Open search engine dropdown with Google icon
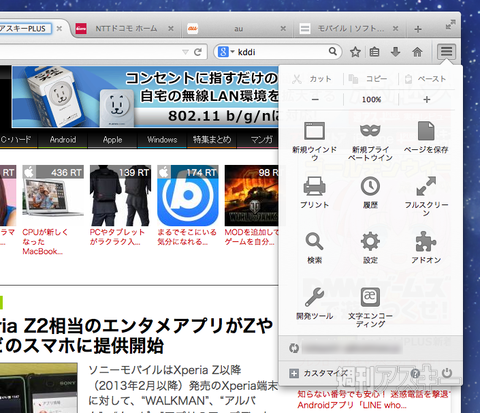Image resolution: width=480 pixels, height=413 pixels. pos(226,52)
